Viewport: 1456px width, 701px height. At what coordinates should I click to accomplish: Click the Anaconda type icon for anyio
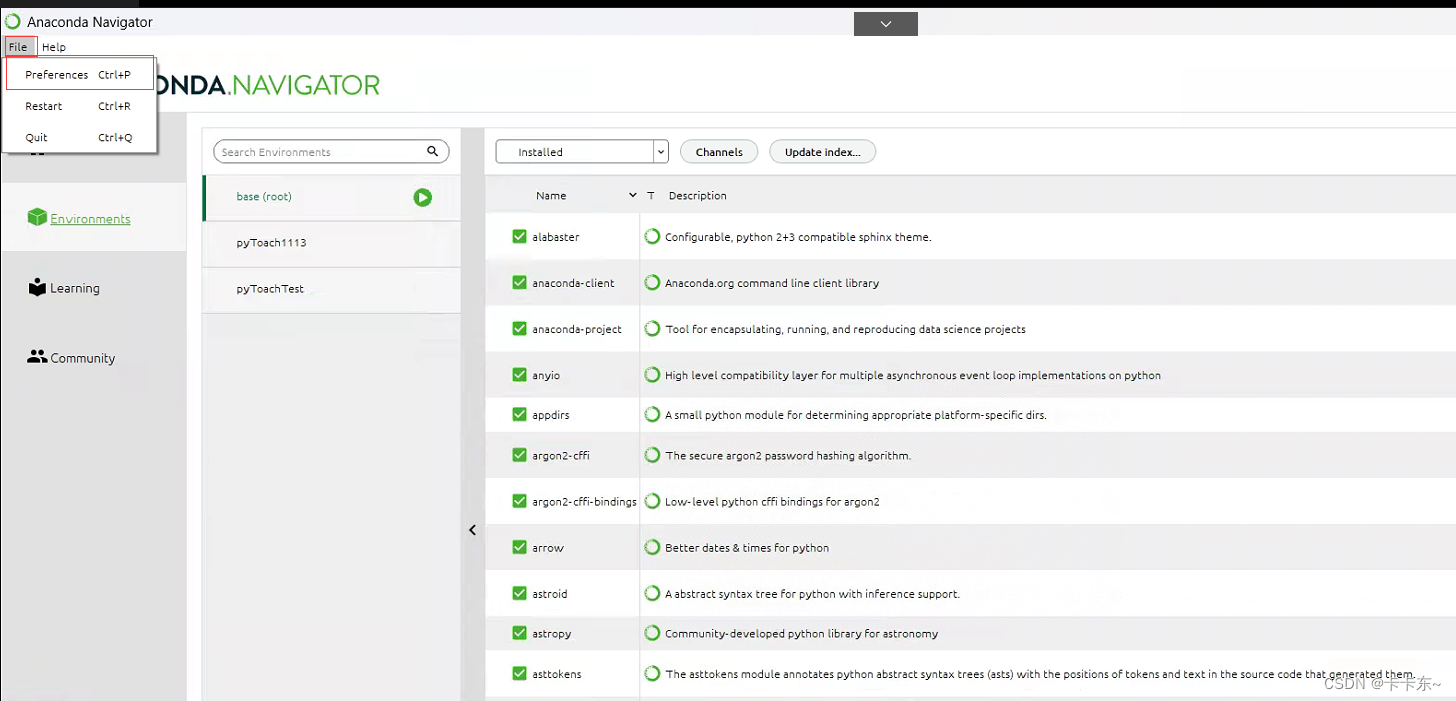pyautogui.click(x=652, y=375)
